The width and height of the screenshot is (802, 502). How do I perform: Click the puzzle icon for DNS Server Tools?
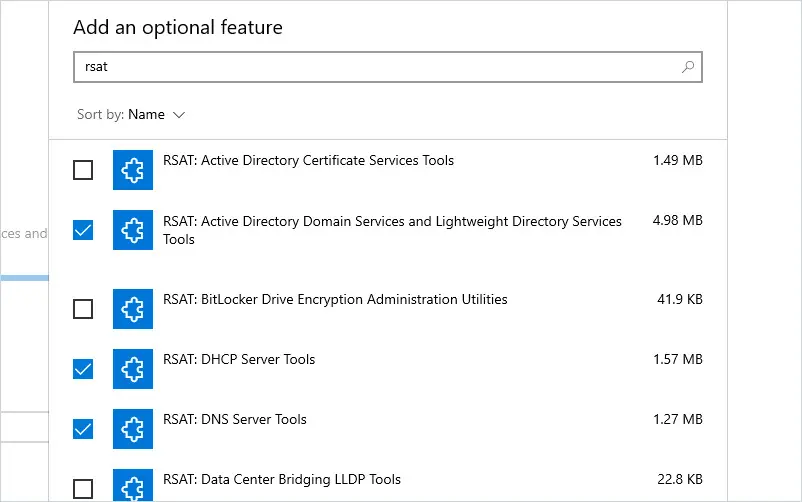click(133, 429)
